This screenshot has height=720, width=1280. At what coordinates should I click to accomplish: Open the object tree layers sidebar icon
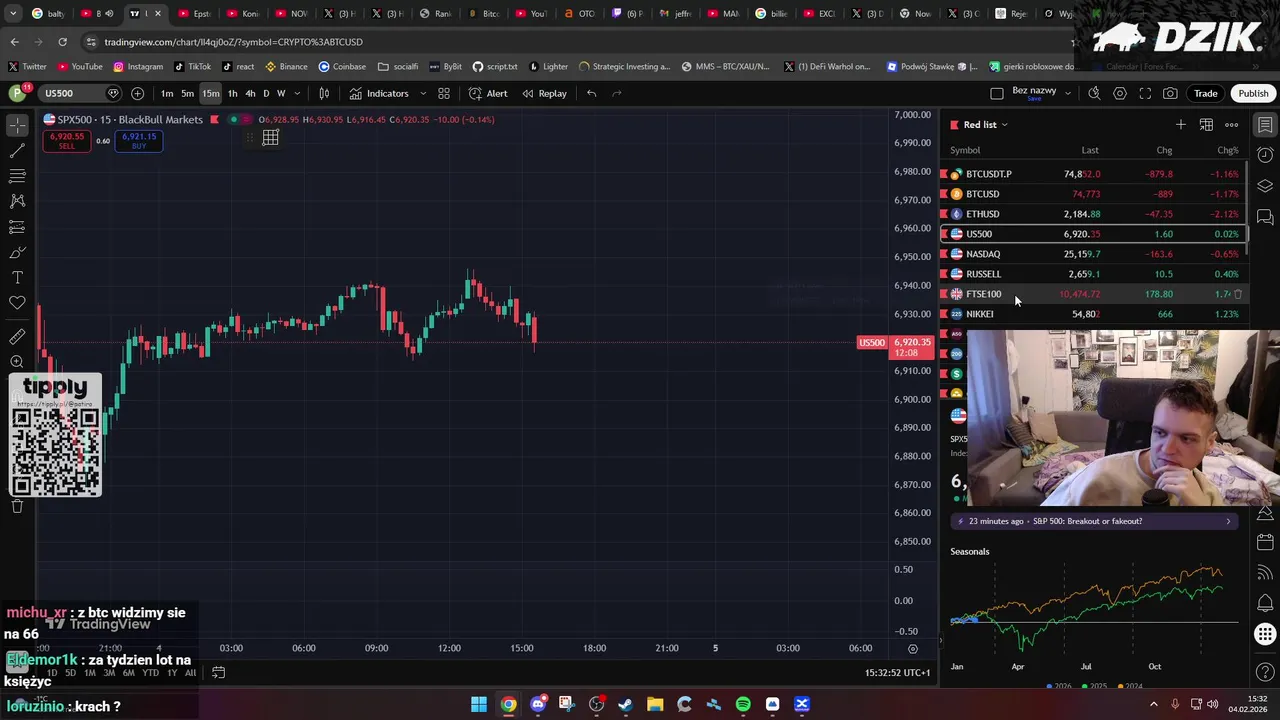pyautogui.click(x=1265, y=186)
